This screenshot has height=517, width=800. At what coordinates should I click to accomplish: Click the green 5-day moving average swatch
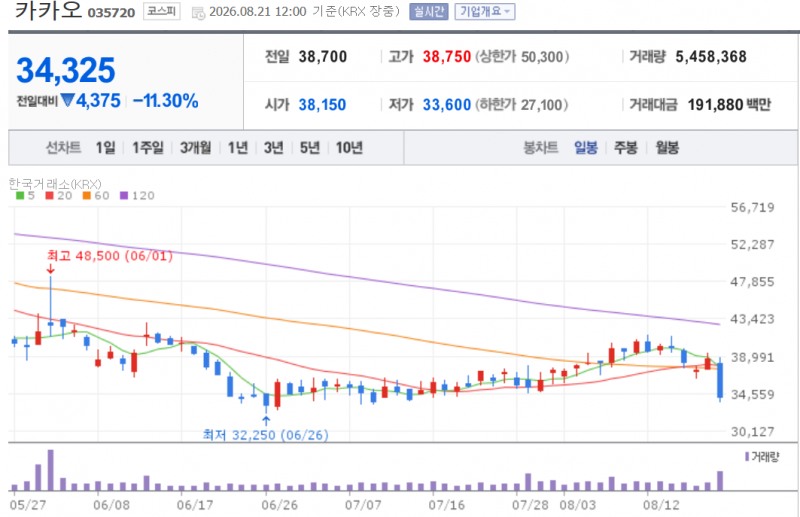(20, 195)
